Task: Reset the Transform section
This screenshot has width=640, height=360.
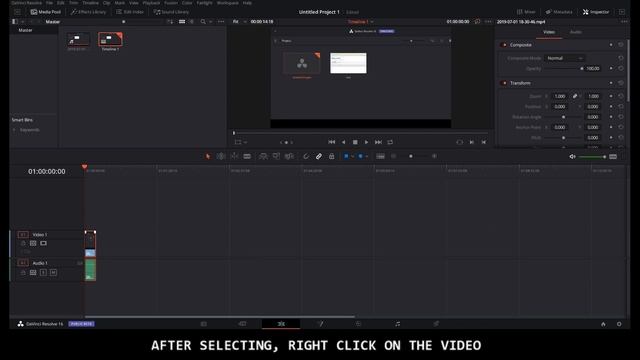Action: click(621, 83)
